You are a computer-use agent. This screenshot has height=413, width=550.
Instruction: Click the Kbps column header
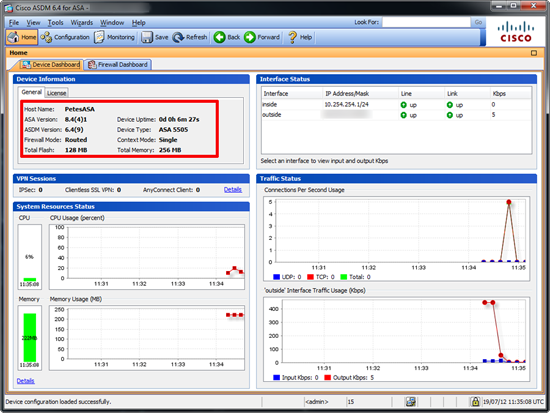tap(510, 94)
